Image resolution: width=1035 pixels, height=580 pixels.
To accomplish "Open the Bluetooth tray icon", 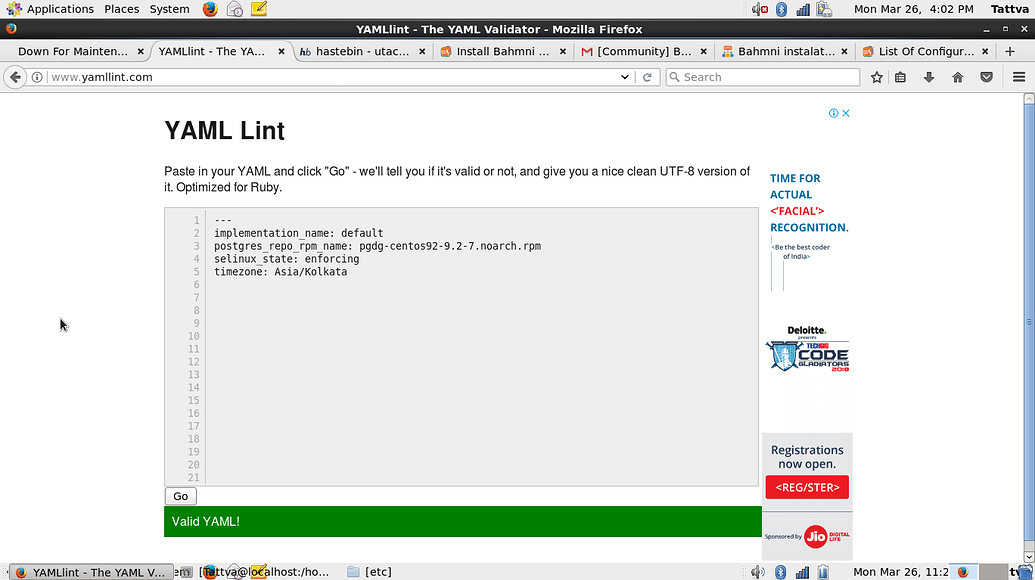I will 781,9.
